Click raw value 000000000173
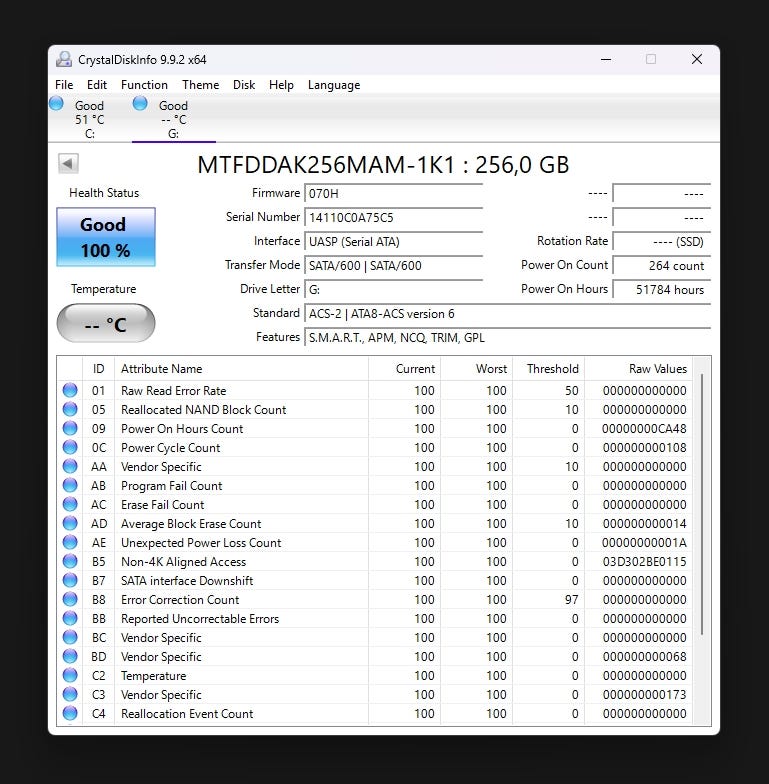This screenshot has height=784, width=769. click(644, 694)
